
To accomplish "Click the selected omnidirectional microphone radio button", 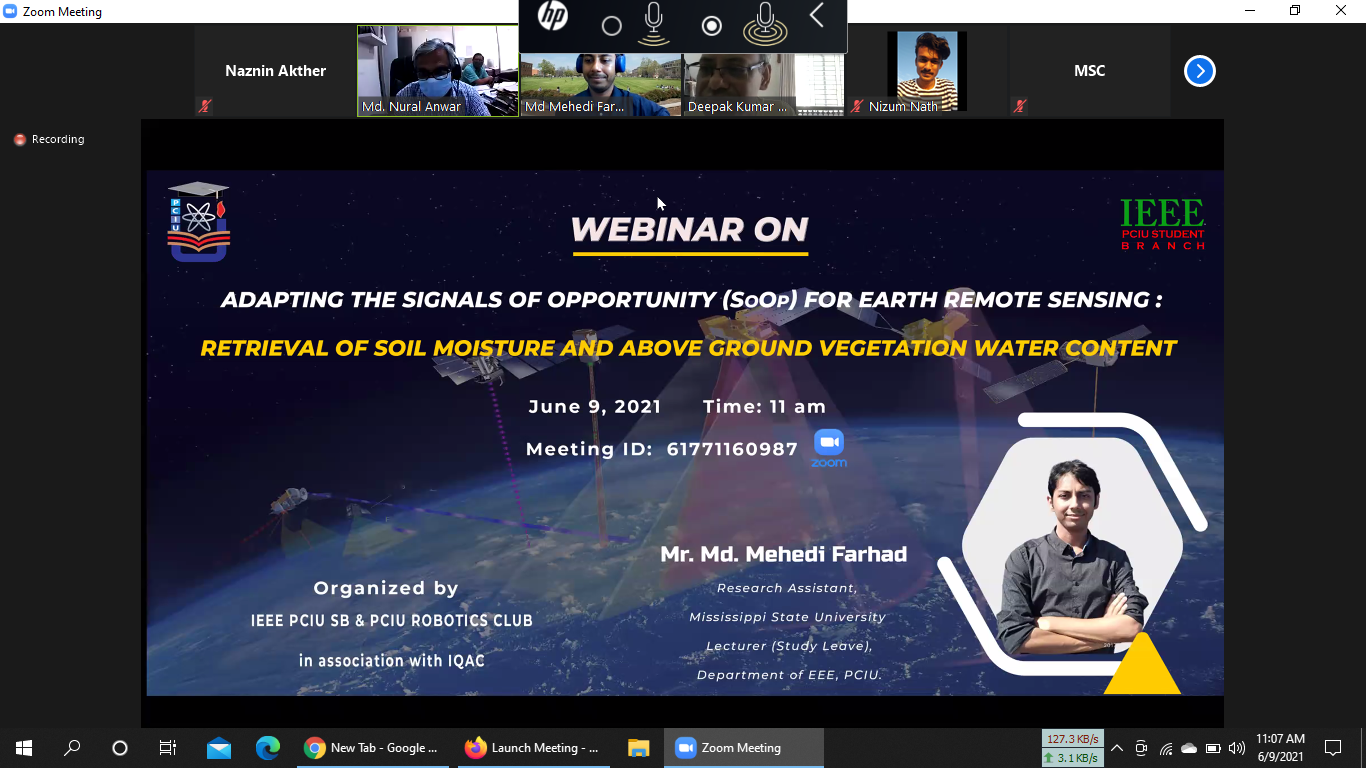I will tap(712, 27).
